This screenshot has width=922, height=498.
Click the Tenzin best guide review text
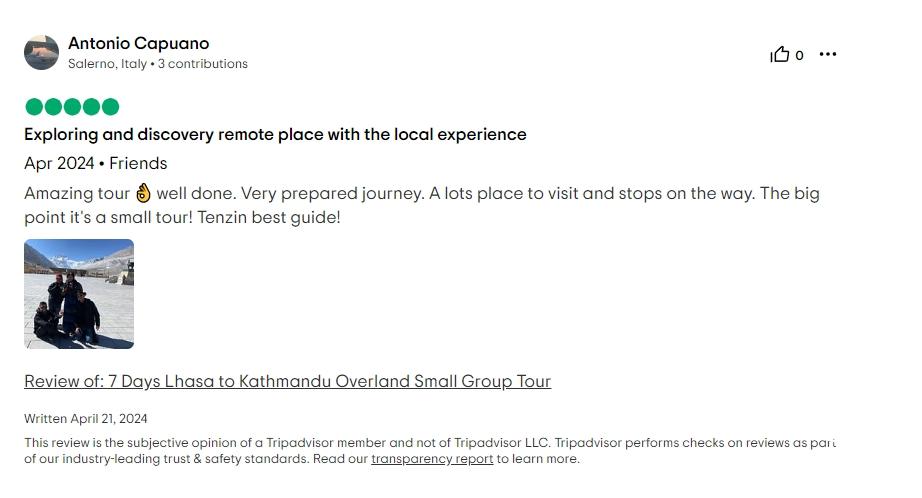pos(269,218)
